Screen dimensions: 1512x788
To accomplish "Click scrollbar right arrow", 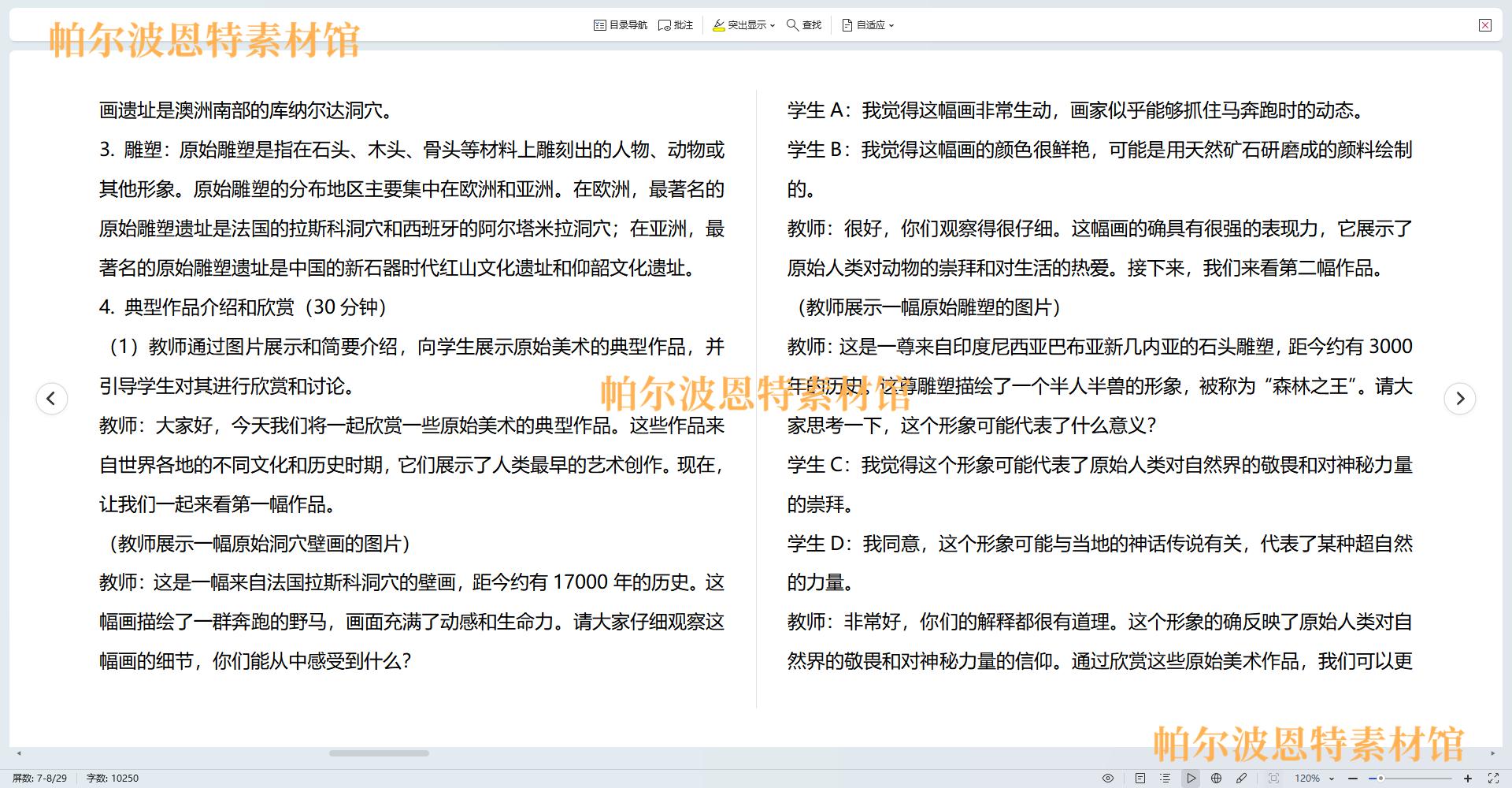I will click(x=1492, y=753).
